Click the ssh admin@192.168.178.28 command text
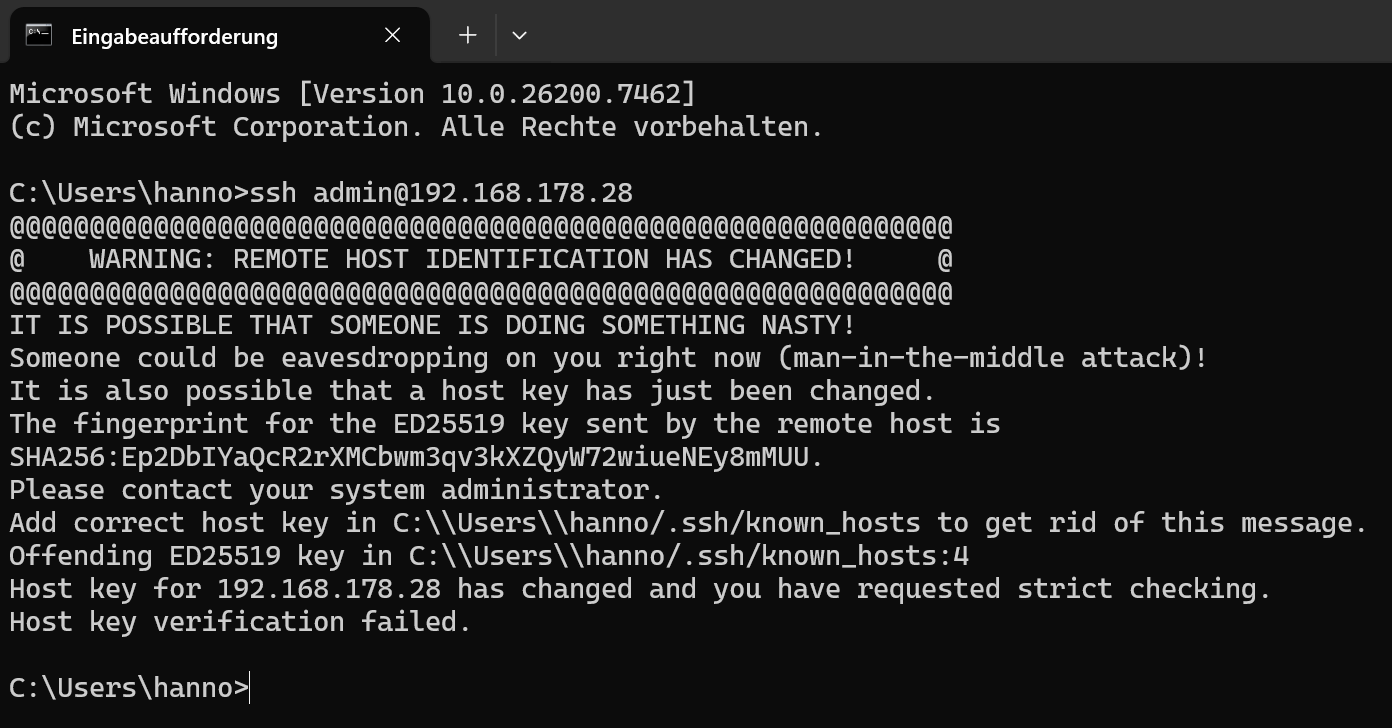This screenshot has width=1392, height=728. pyautogui.click(x=440, y=193)
